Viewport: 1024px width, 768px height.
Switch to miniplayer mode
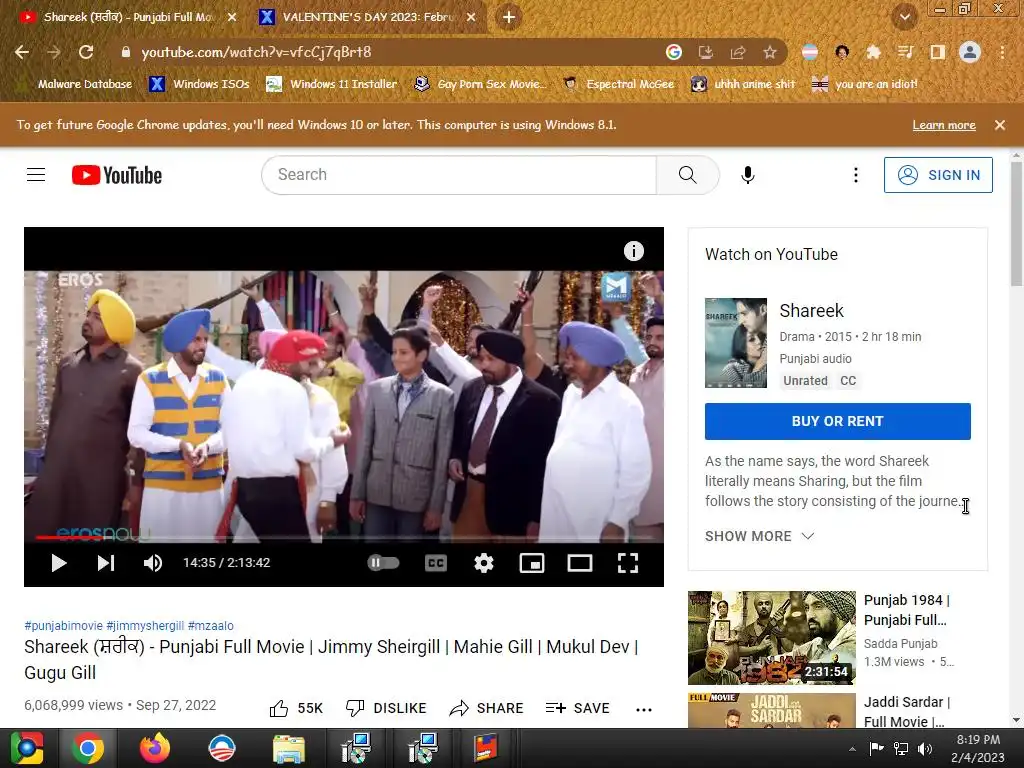532,563
